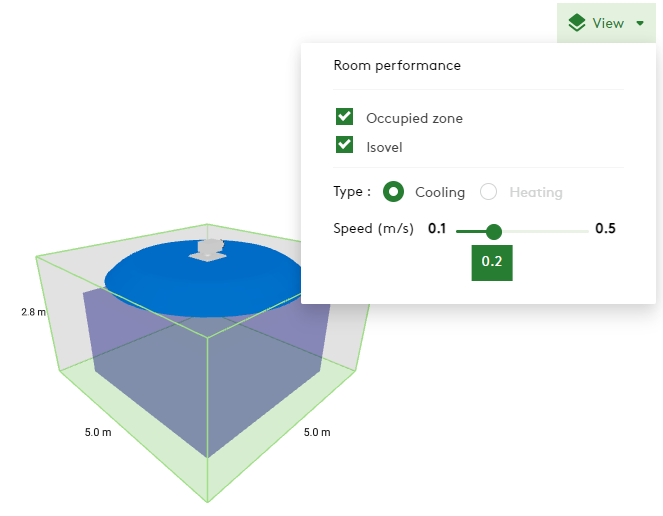Click the 2.8 m room height label

pos(33,312)
